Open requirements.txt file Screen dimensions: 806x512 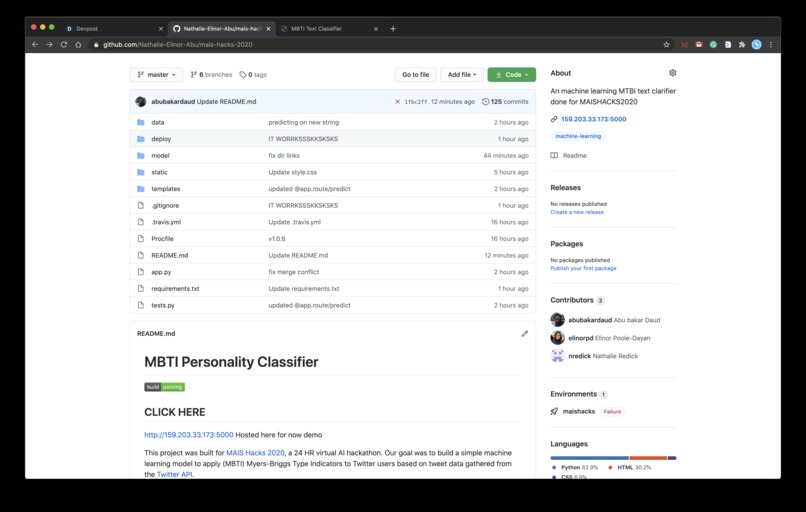[175, 288]
